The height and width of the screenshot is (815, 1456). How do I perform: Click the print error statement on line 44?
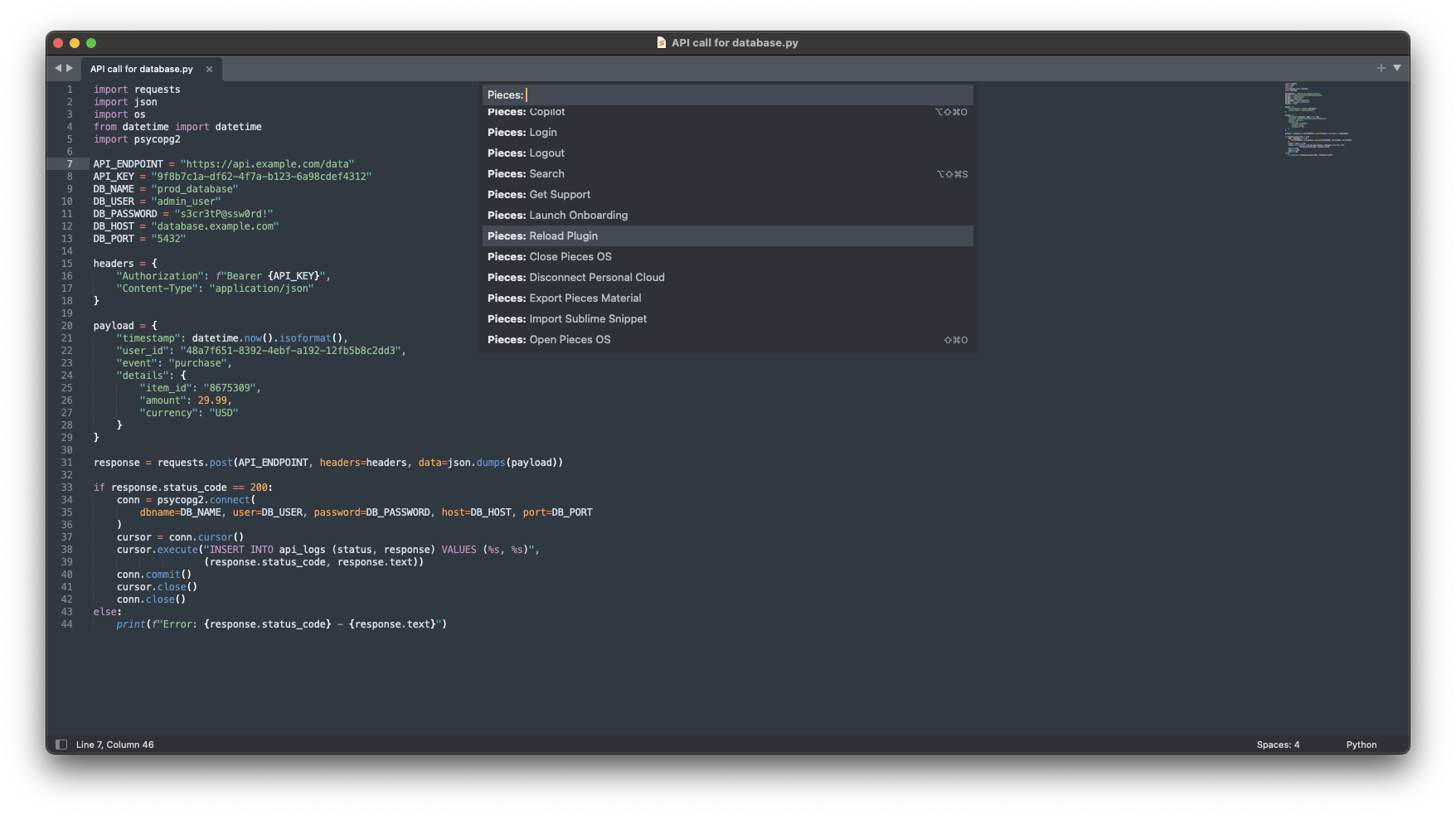[281, 624]
